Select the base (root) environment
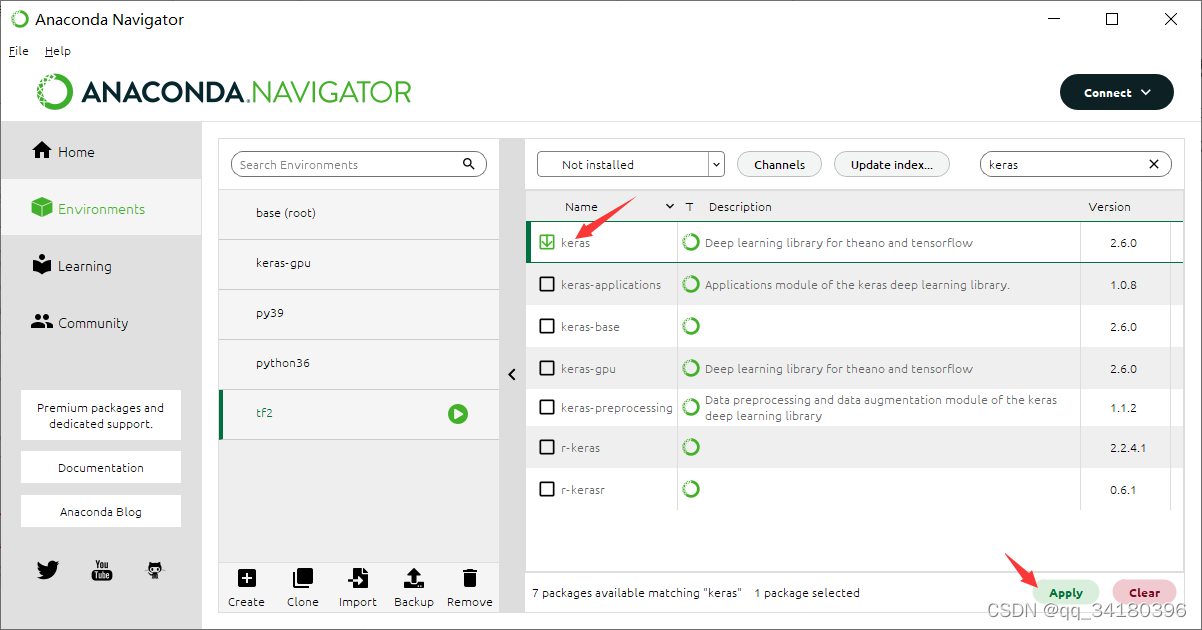 tap(359, 214)
